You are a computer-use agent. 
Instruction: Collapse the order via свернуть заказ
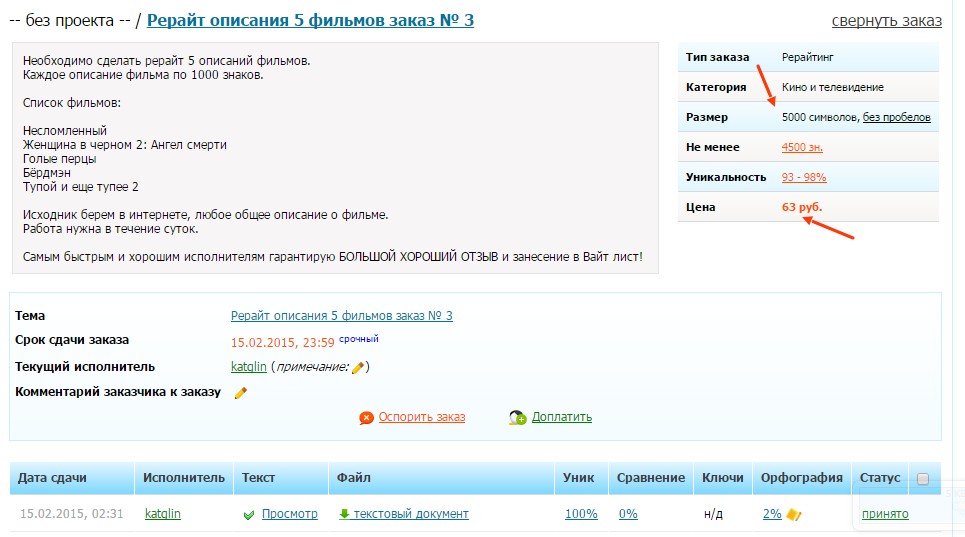(886, 21)
